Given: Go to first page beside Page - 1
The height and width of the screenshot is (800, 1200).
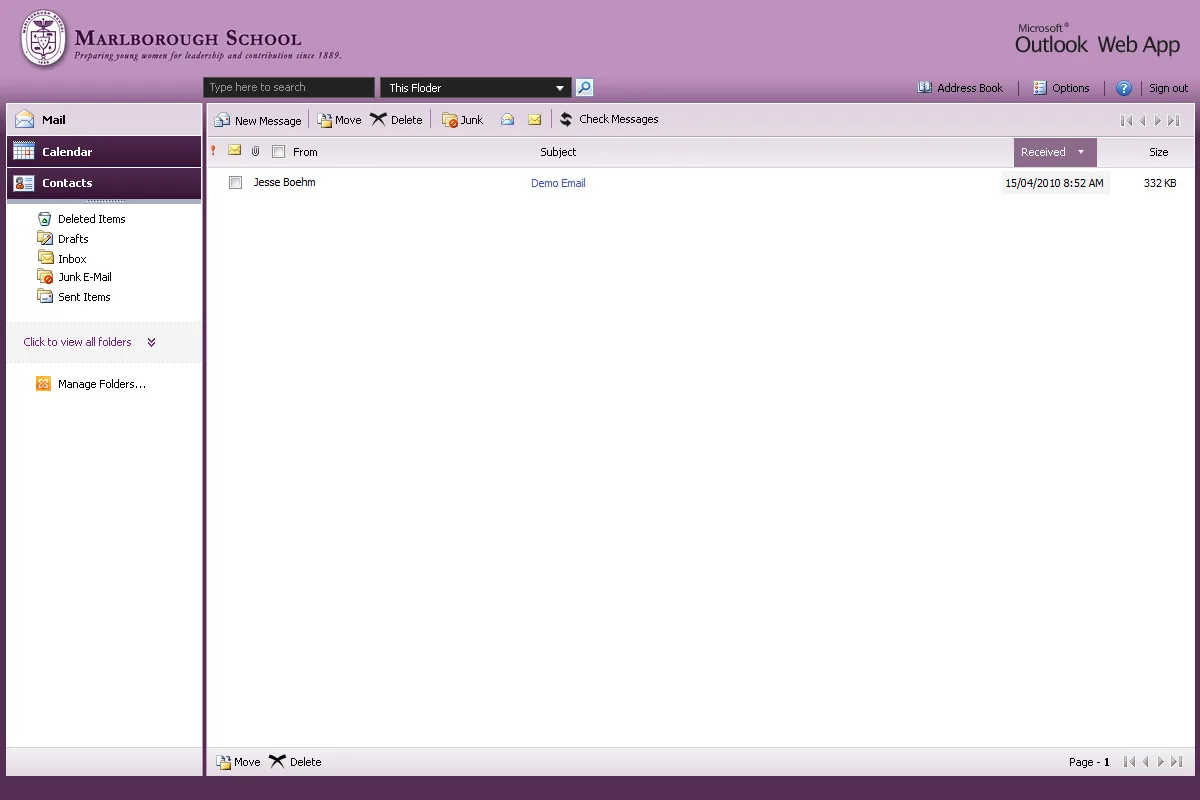Looking at the screenshot, I should click(1130, 762).
